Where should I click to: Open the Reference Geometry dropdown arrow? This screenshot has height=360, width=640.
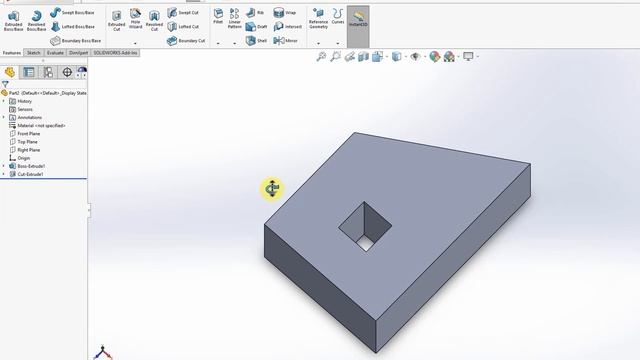point(318,43)
